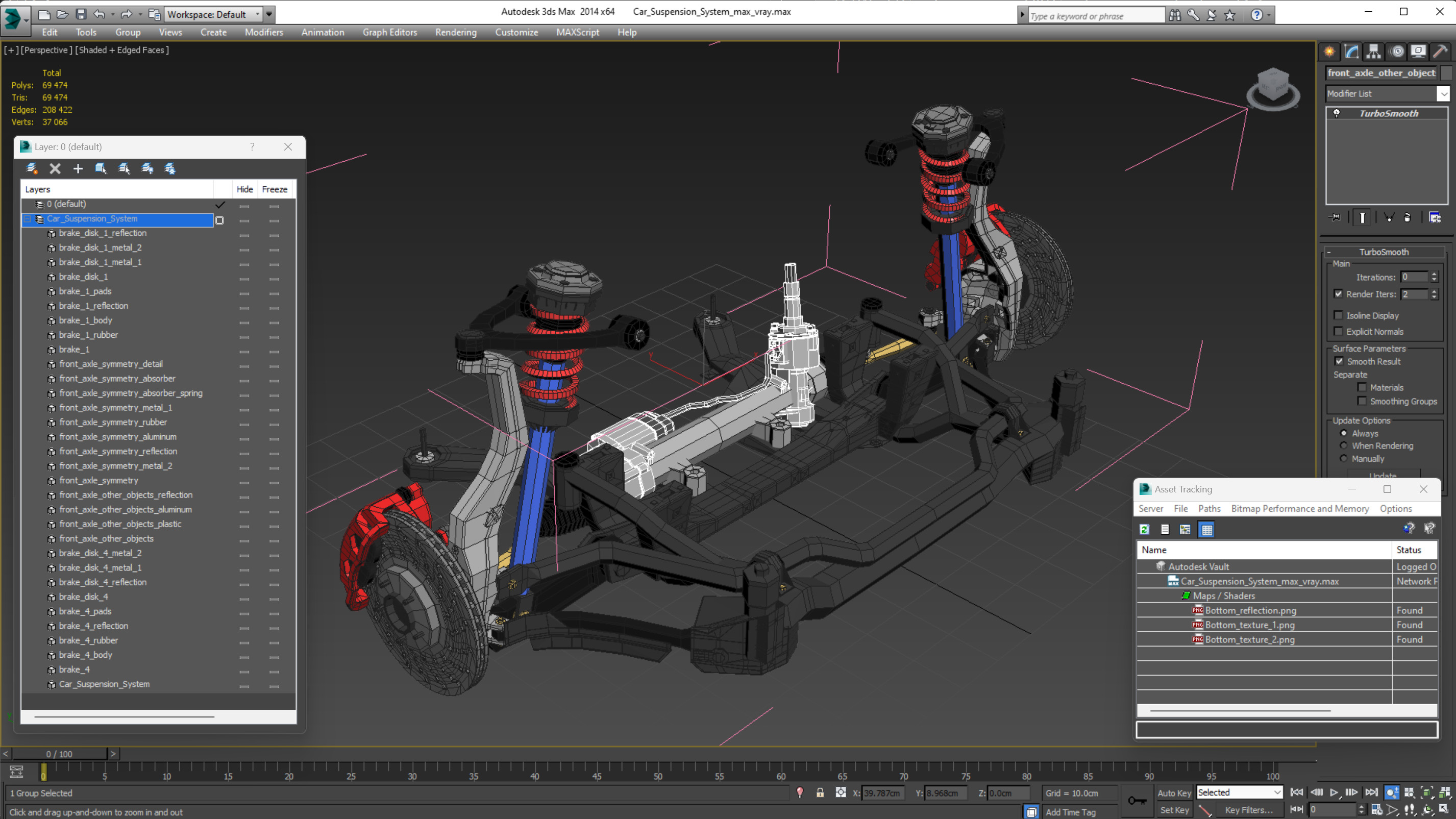1456x819 pixels.
Task: Click table view icon in Asset Tracking
Action: coord(1207,530)
